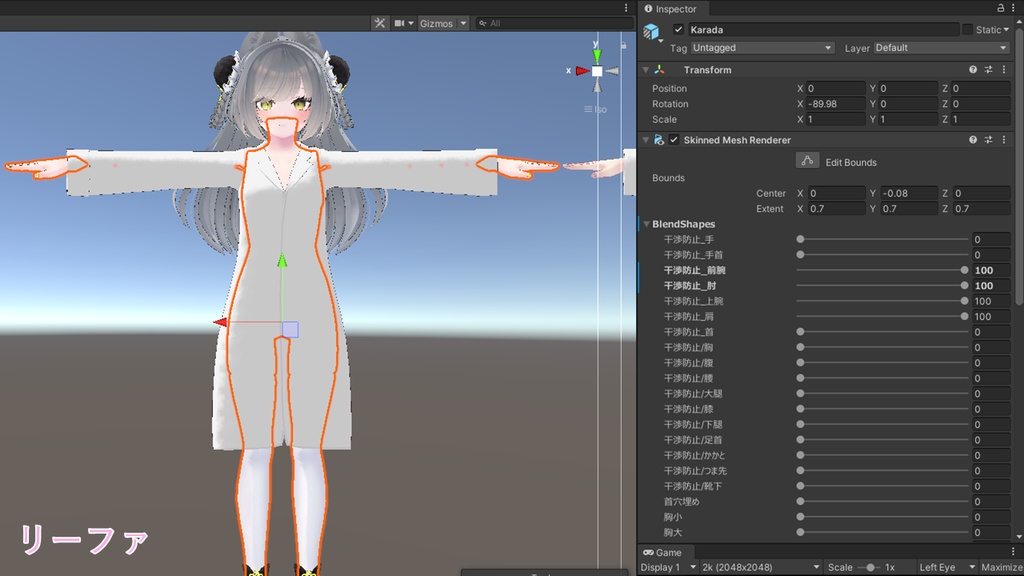Screen dimensions: 1024x576
Task: Click the orientation gizmo Y axis cone
Action: pyautogui.click(x=597, y=55)
